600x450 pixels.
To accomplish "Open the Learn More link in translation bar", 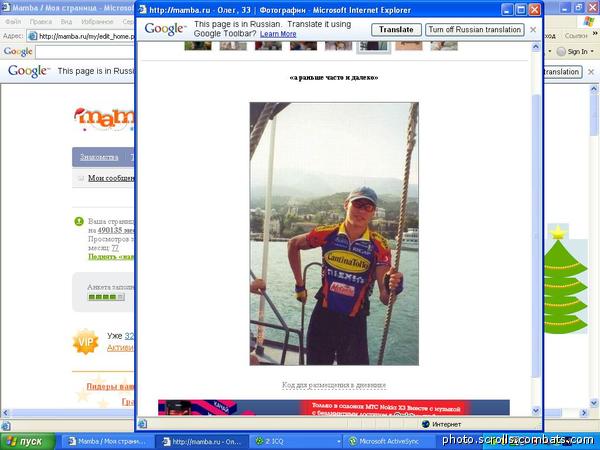I will 278,34.
